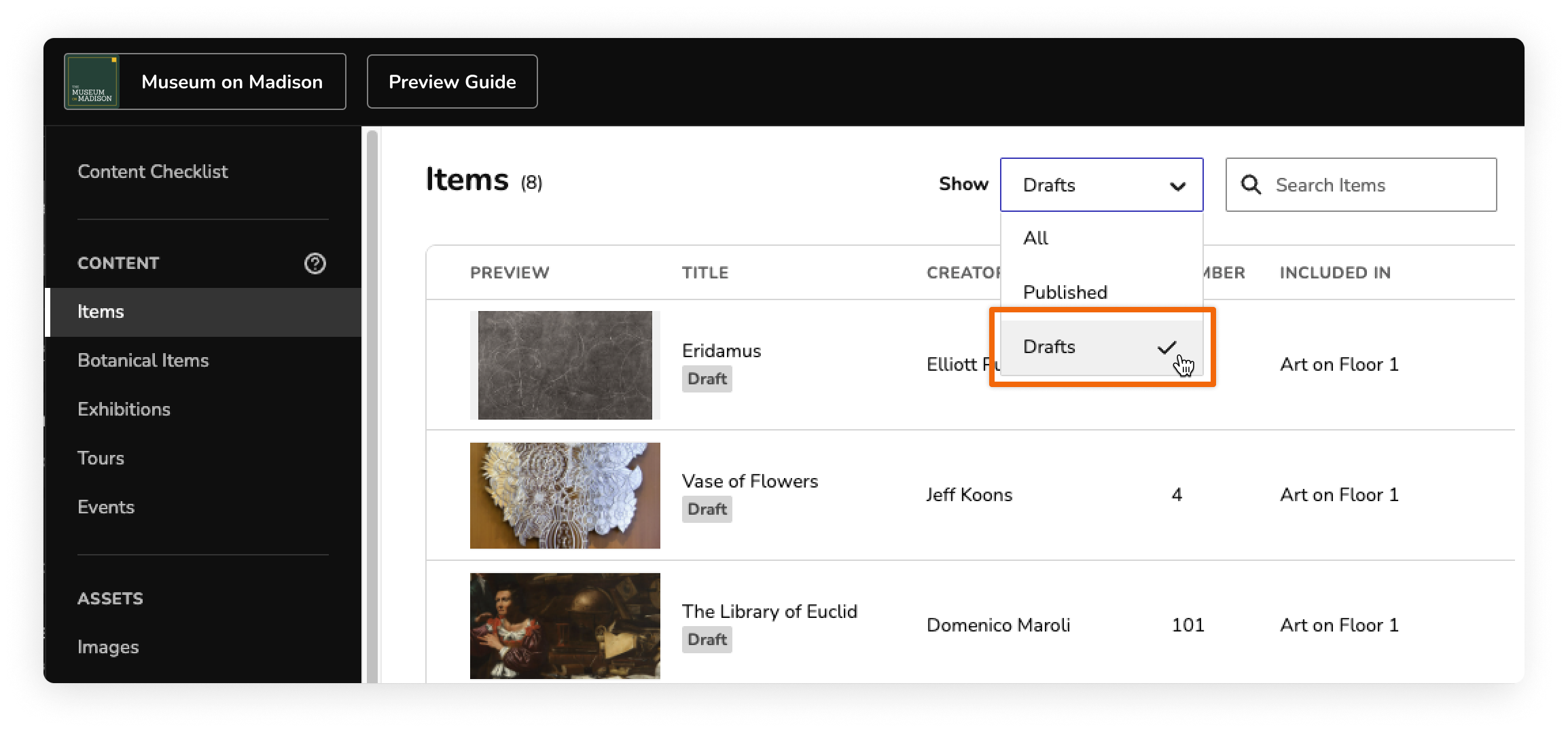Click the Draft badge under Eridamus

[x=707, y=379]
